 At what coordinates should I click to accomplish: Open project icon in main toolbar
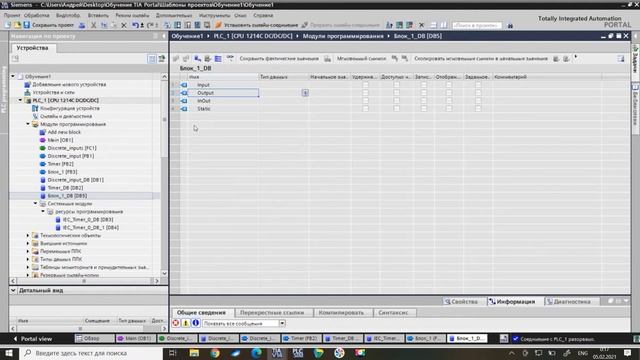click(x=17, y=25)
